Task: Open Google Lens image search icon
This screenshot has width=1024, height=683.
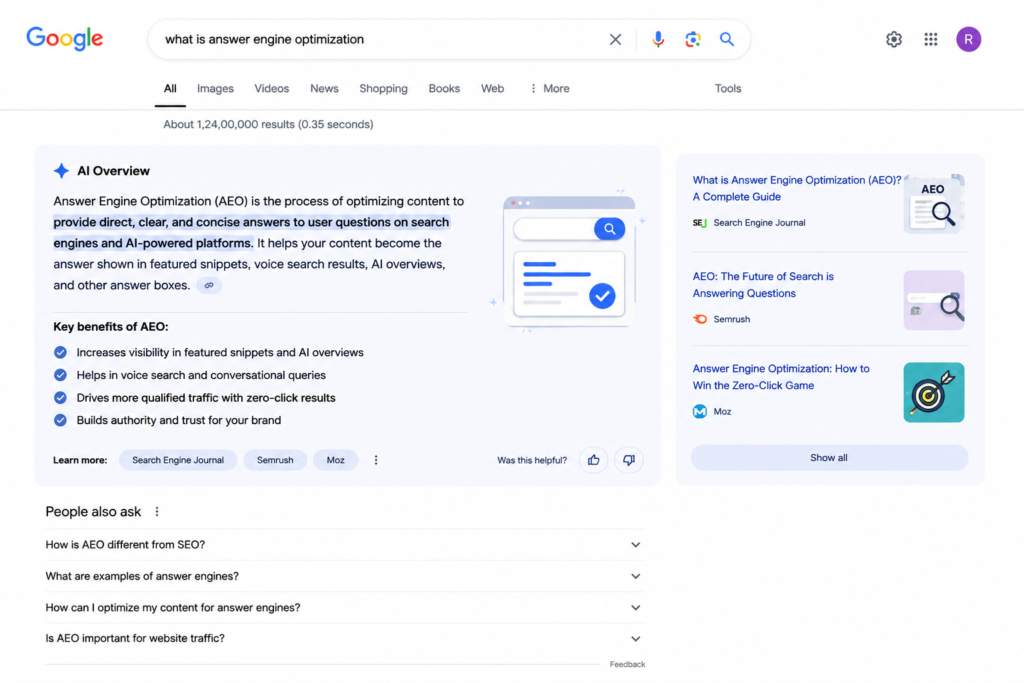Action: (x=692, y=39)
